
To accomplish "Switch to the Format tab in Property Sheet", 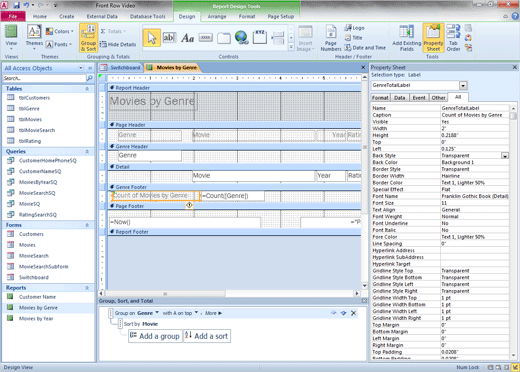I will [x=380, y=98].
